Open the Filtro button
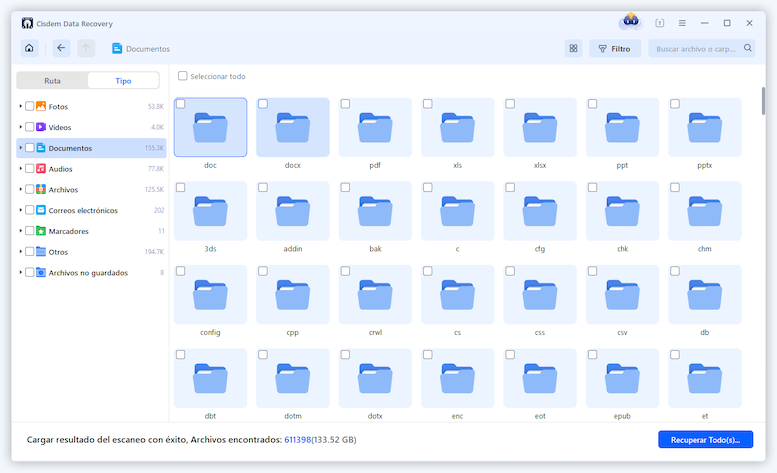The height and width of the screenshot is (473, 777). (615, 48)
